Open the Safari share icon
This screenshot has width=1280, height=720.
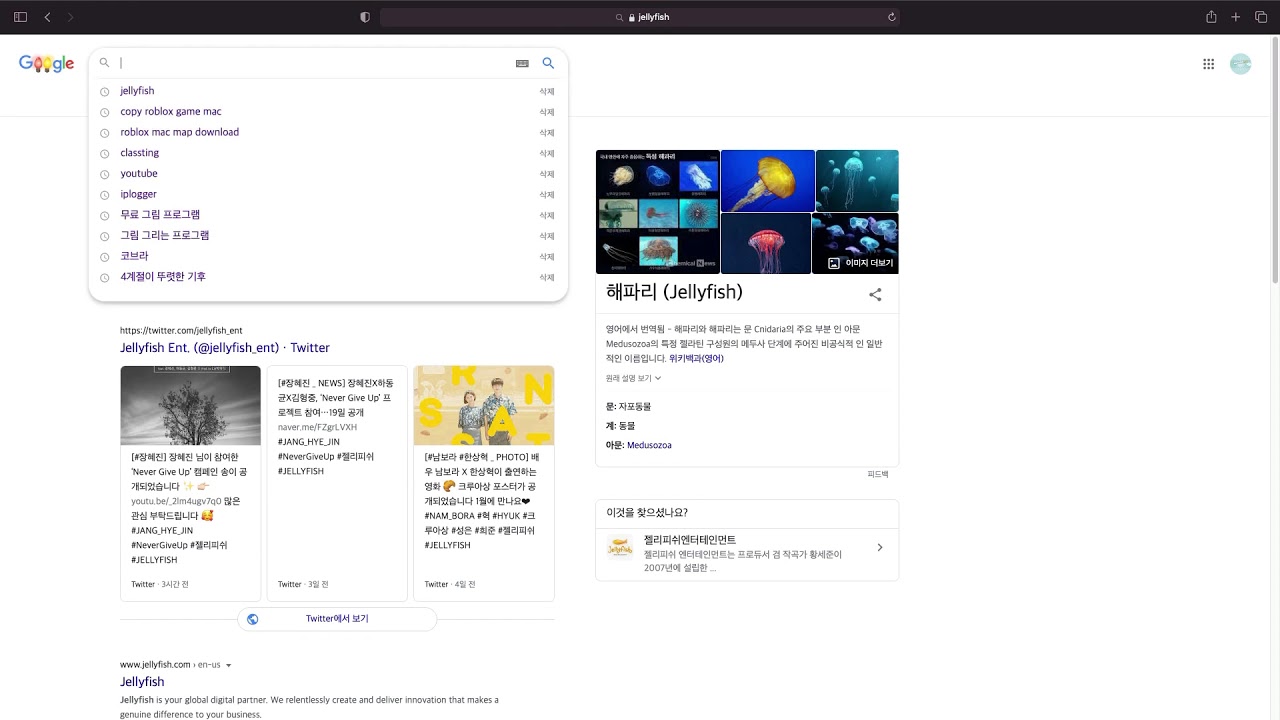click(1211, 17)
